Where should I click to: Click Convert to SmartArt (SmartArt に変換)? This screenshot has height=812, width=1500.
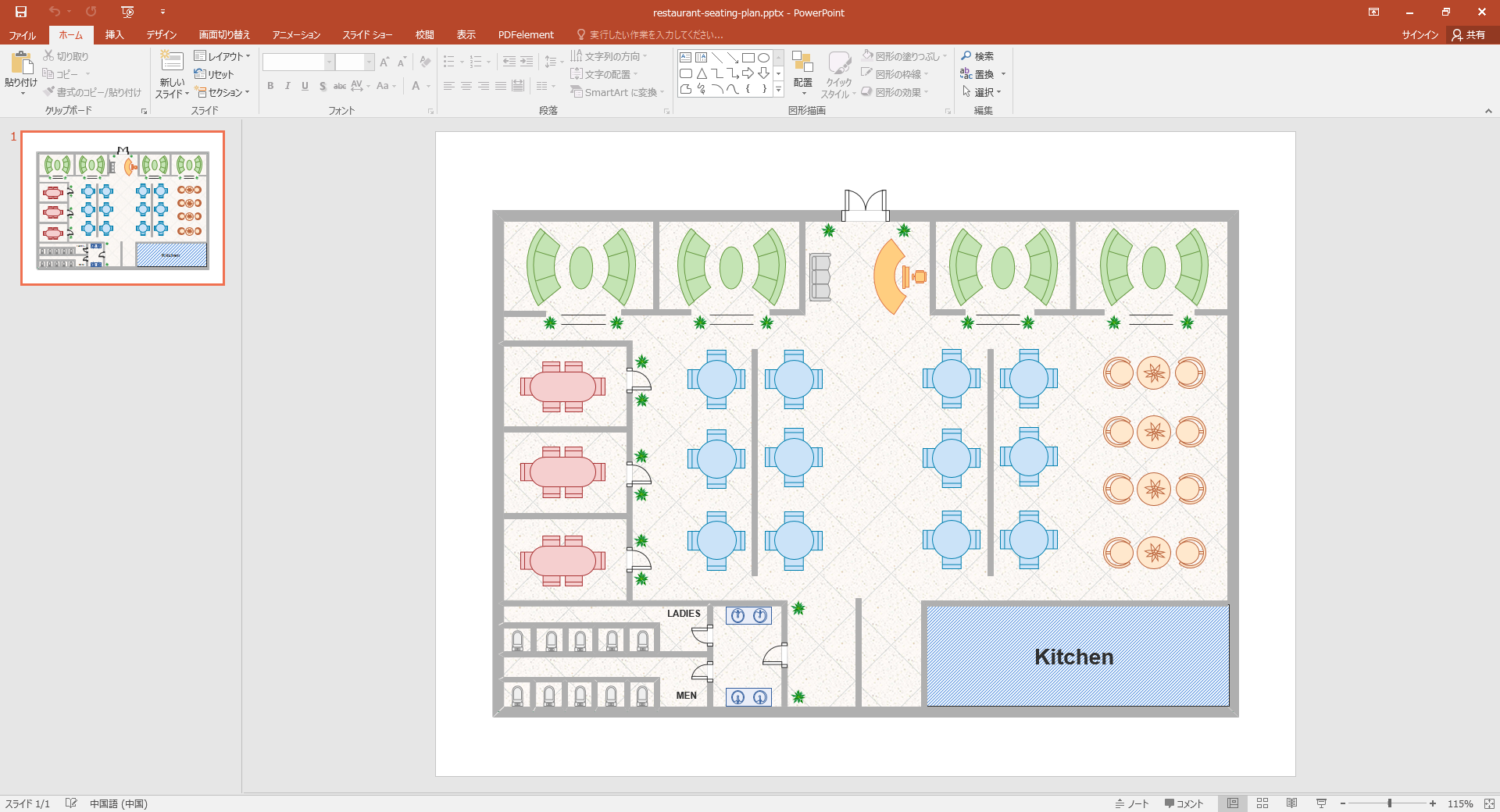pyautogui.click(x=617, y=92)
